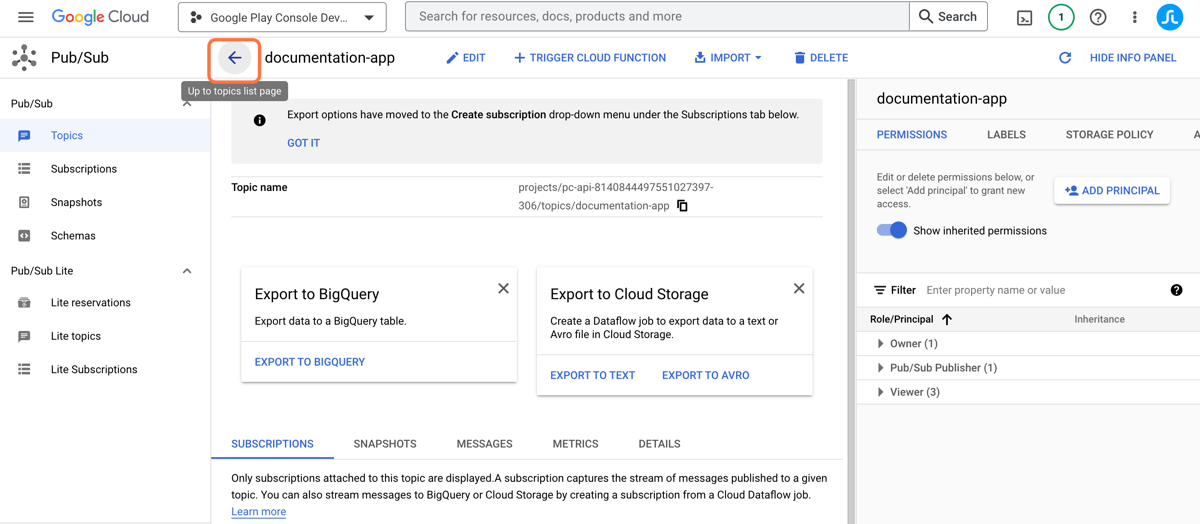
Task: Sort by Role/Principal column arrow
Action: (x=947, y=319)
